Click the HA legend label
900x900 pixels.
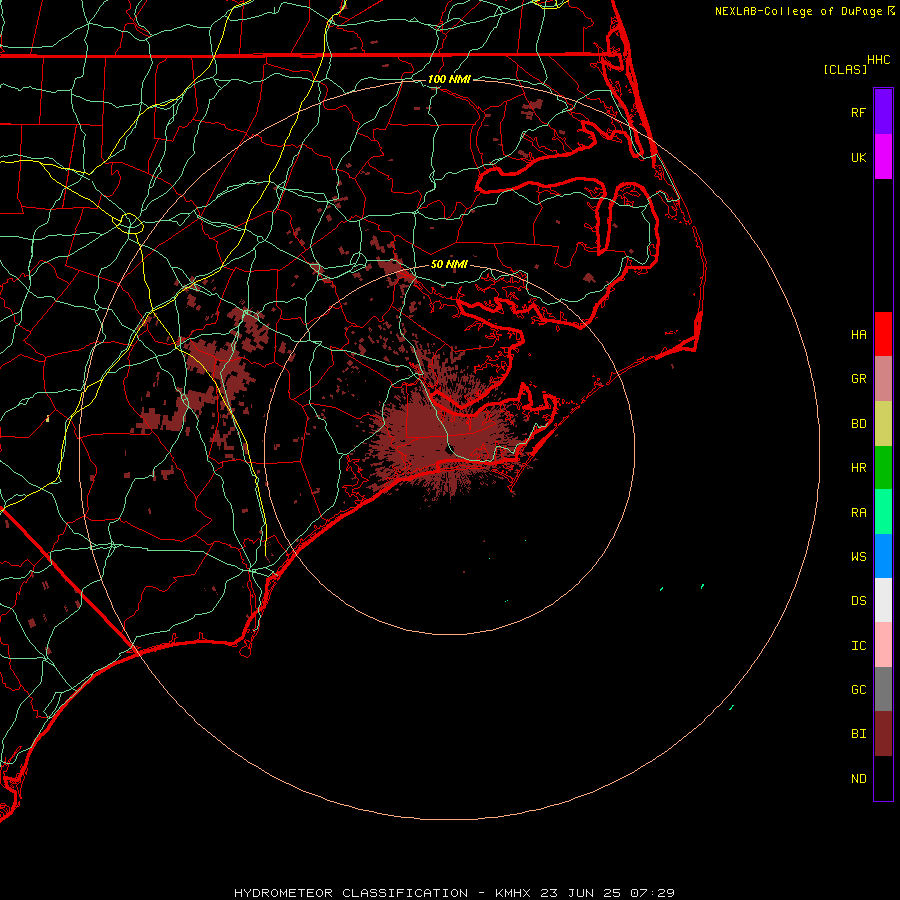(x=858, y=334)
